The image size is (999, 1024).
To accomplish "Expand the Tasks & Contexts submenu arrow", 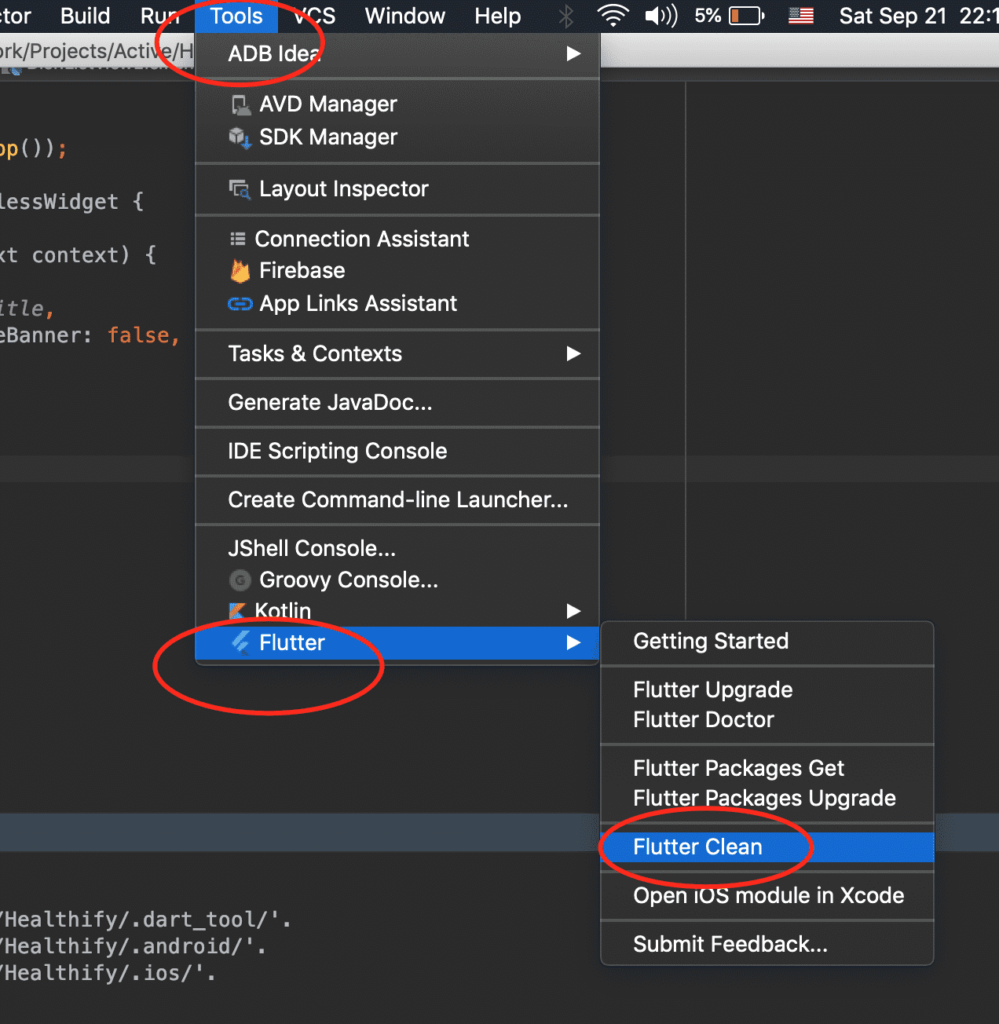I will [573, 354].
